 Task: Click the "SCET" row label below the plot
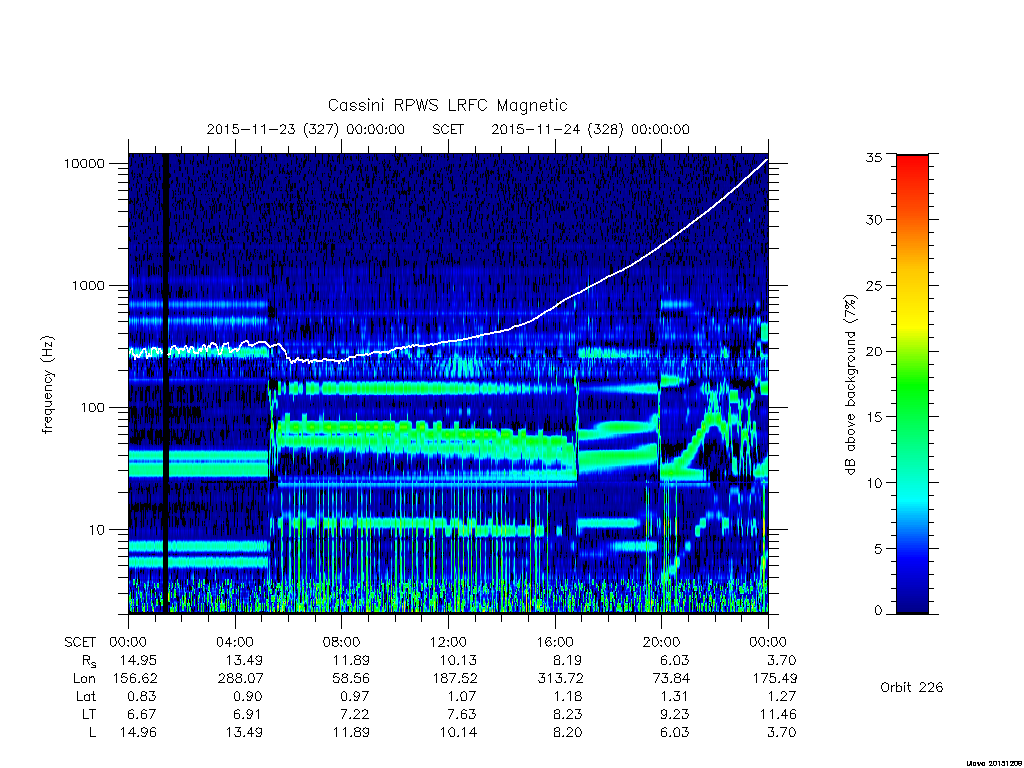click(x=80, y=642)
